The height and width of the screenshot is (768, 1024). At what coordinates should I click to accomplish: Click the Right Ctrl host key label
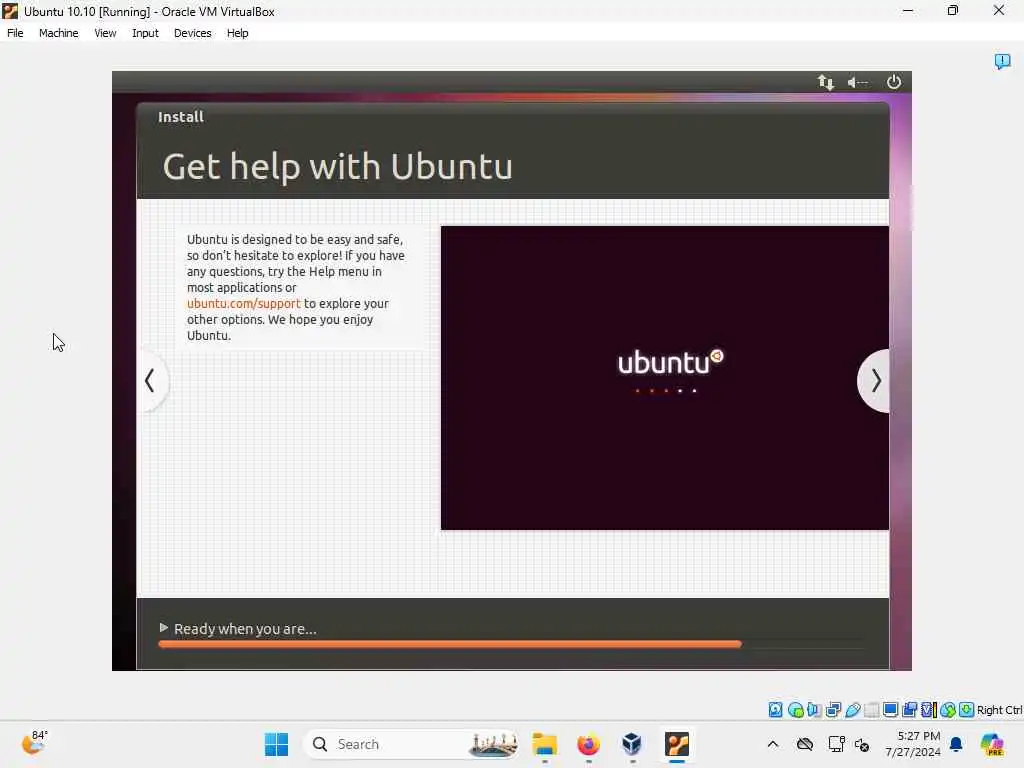(1000, 710)
